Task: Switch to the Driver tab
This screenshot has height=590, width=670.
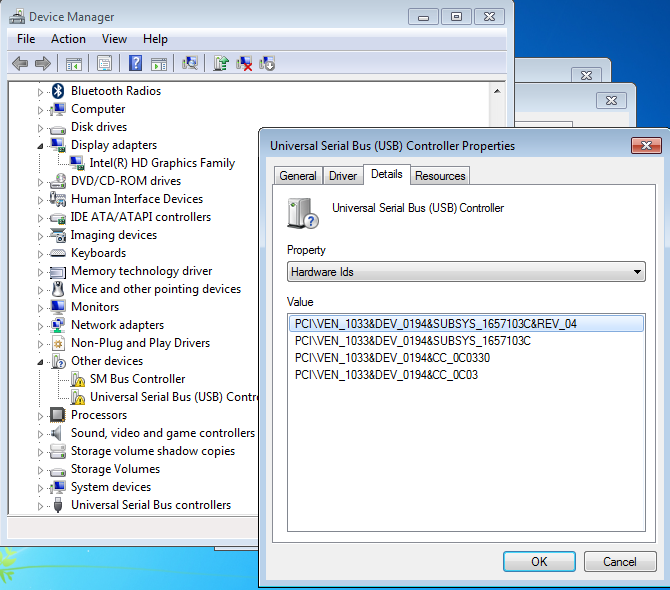Action: pyautogui.click(x=343, y=175)
